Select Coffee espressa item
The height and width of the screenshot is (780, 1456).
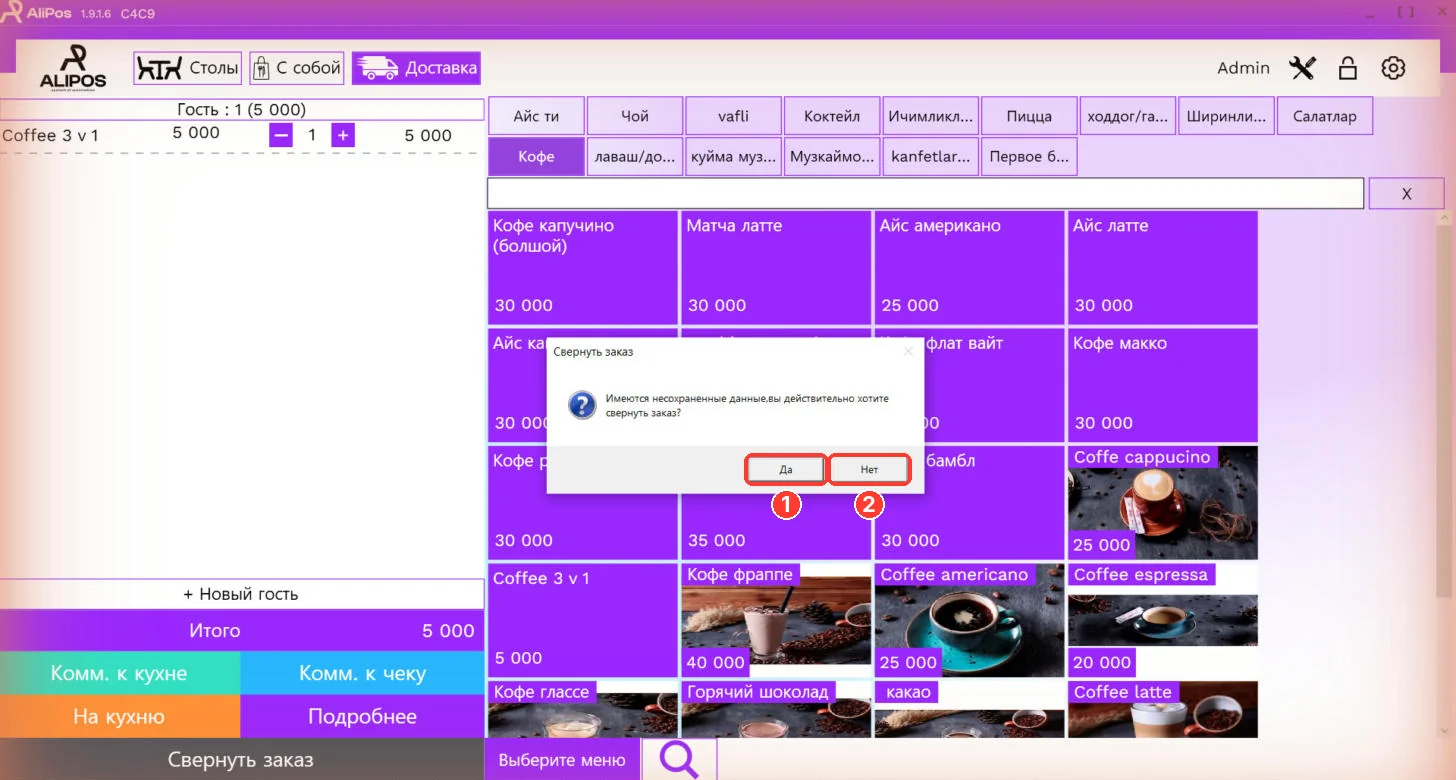tap(1162, 620)
